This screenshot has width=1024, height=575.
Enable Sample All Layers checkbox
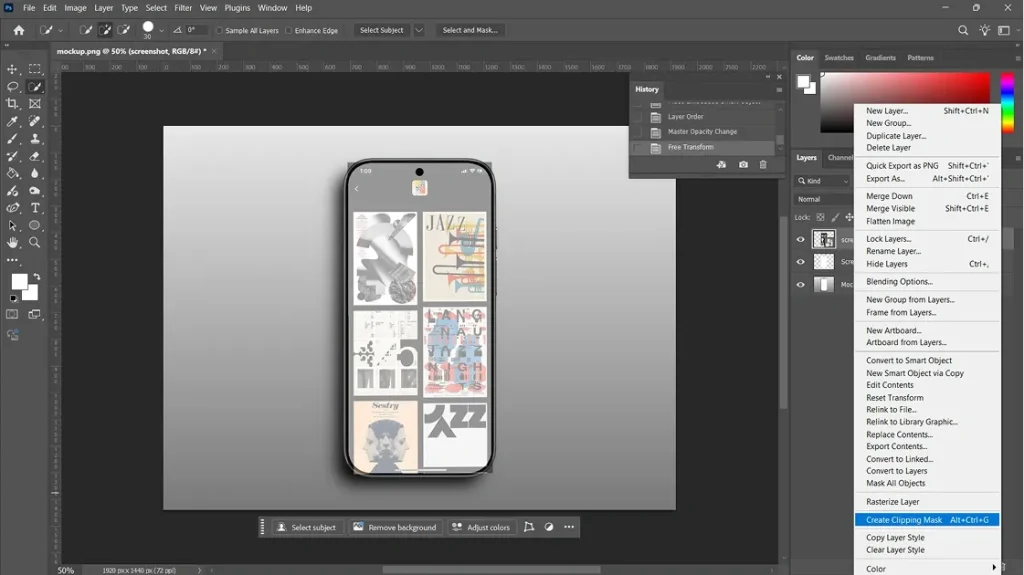click(220, 31)
